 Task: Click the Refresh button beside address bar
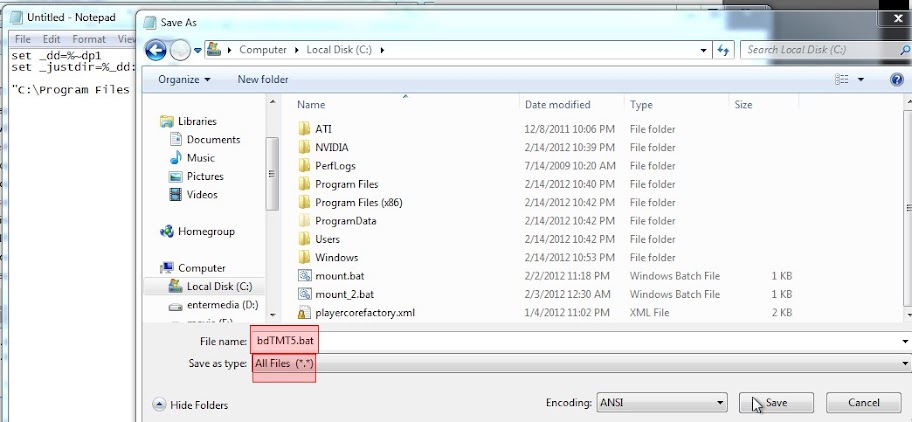723,50
